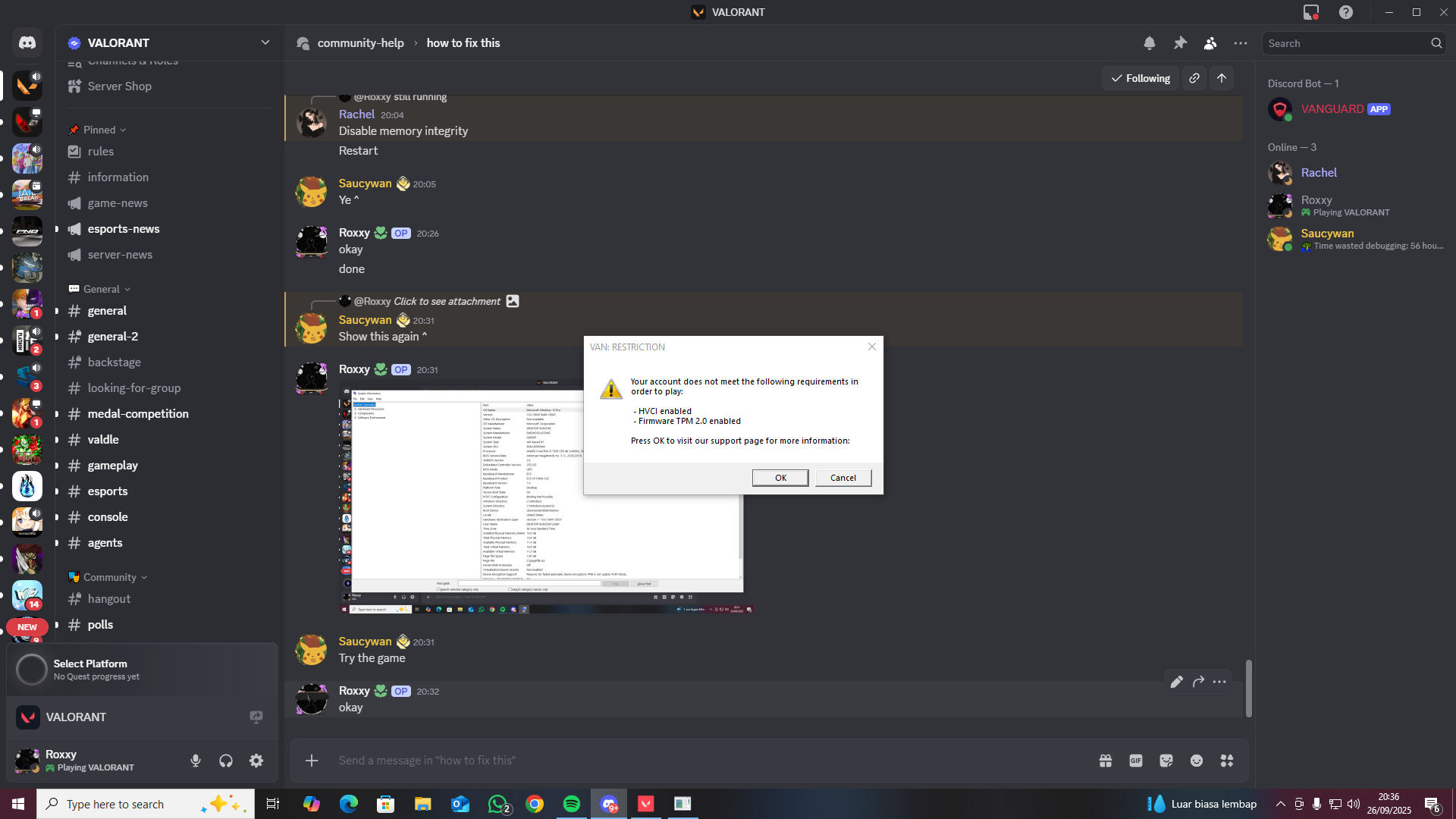
Task: Toggle the Following post button
Action: pyautogui.click(x=1141, y=78)
